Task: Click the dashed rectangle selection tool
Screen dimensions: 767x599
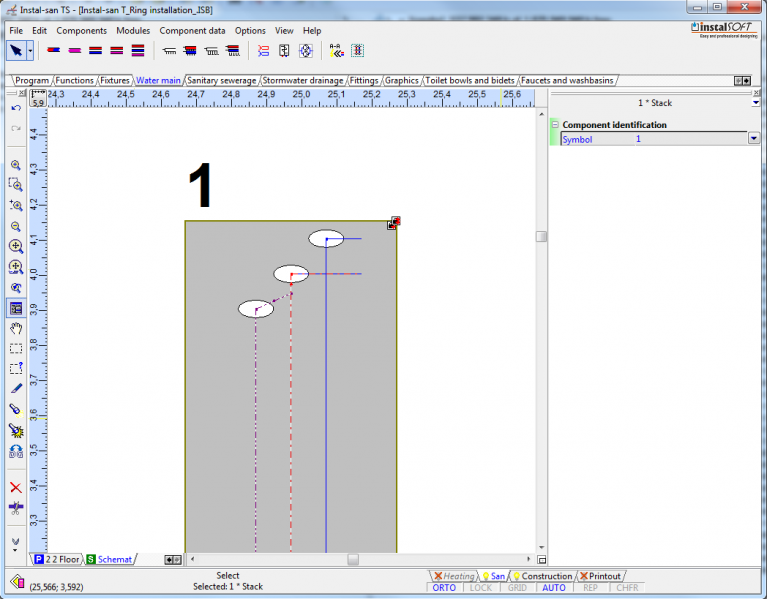Action: pos(16,349)
